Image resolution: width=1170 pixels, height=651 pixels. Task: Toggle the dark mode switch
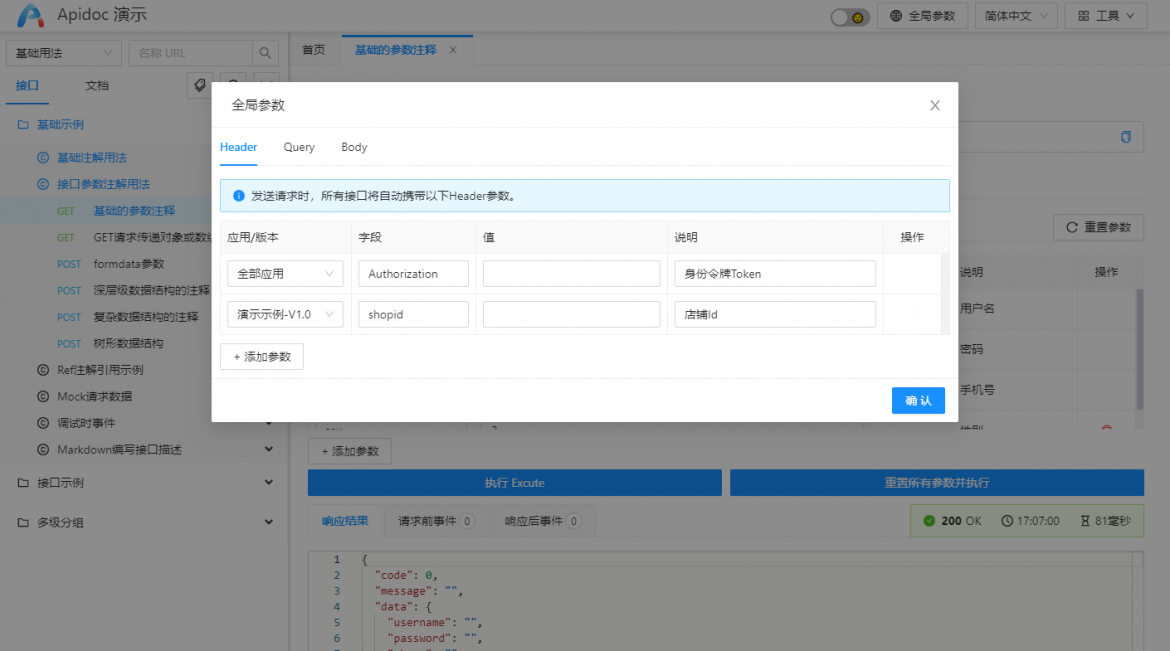pyautogui.click(x=850, y=16)
